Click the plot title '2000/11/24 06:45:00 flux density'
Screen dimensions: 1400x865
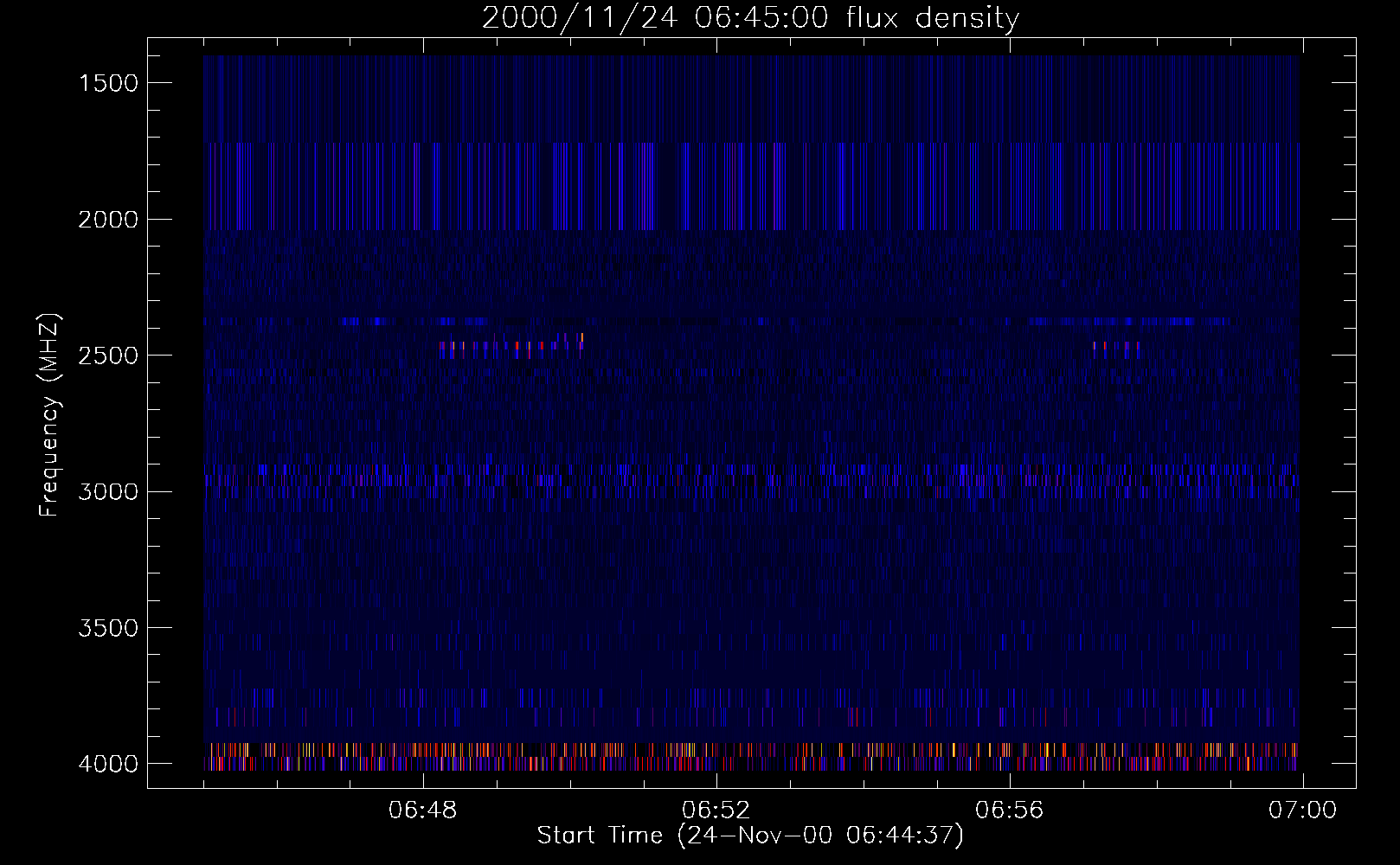coord(750,18)
